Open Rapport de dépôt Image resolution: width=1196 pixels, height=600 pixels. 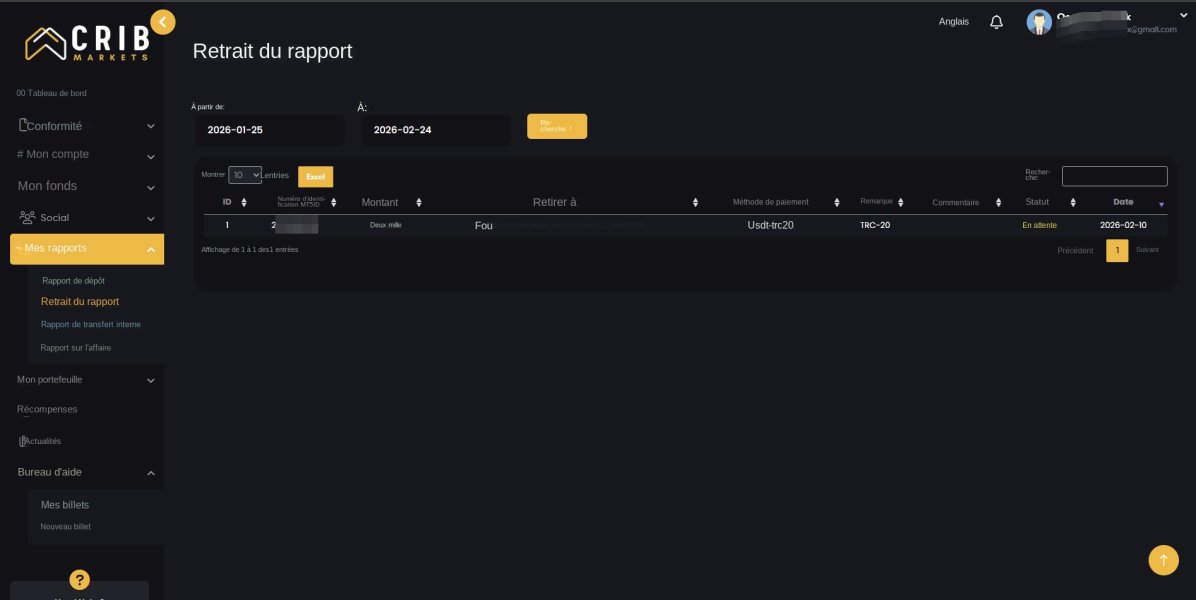[x=73, y=281]
